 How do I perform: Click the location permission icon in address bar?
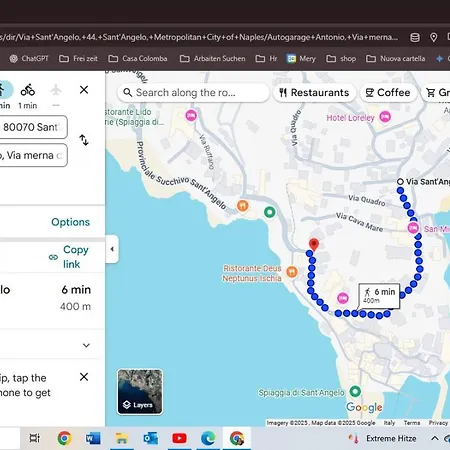click(433, 37)
